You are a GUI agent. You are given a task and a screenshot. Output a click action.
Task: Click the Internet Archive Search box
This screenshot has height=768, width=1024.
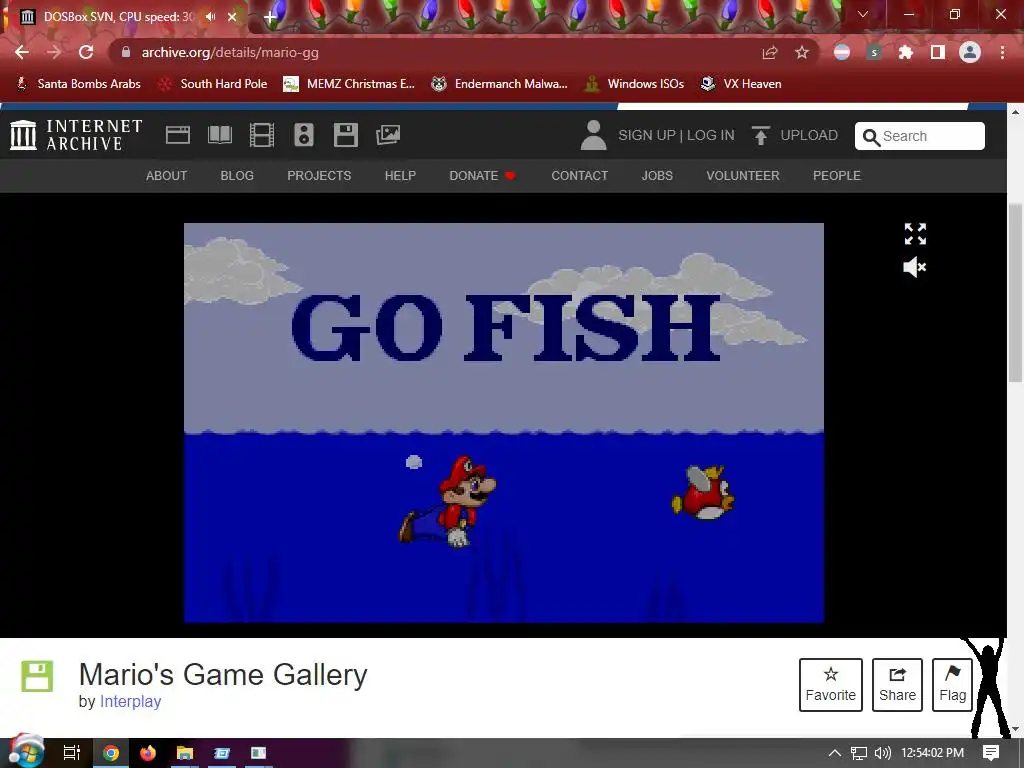pyautogui.click(x=920, y=136)
